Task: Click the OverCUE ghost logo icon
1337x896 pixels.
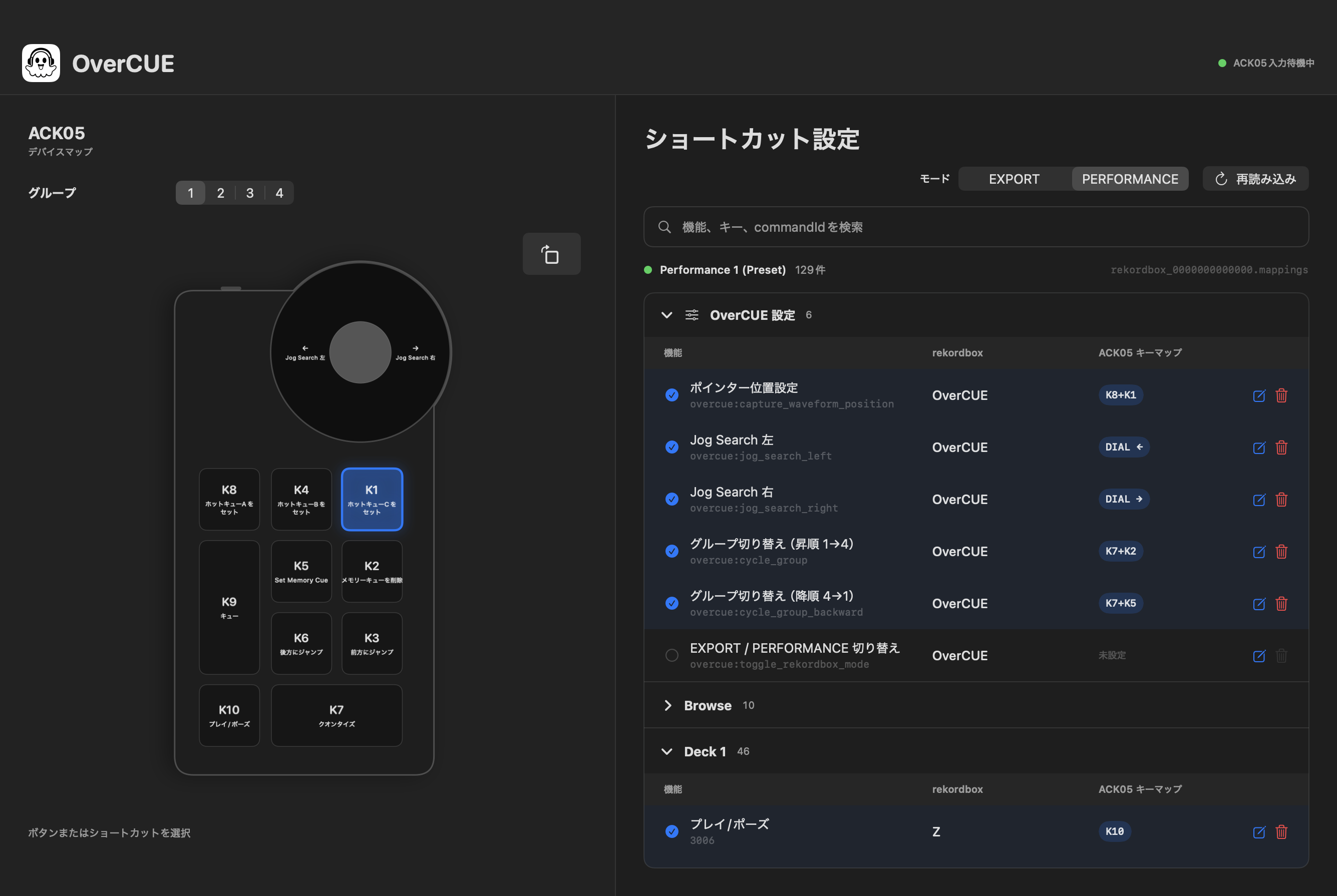Action: [41, 63]
